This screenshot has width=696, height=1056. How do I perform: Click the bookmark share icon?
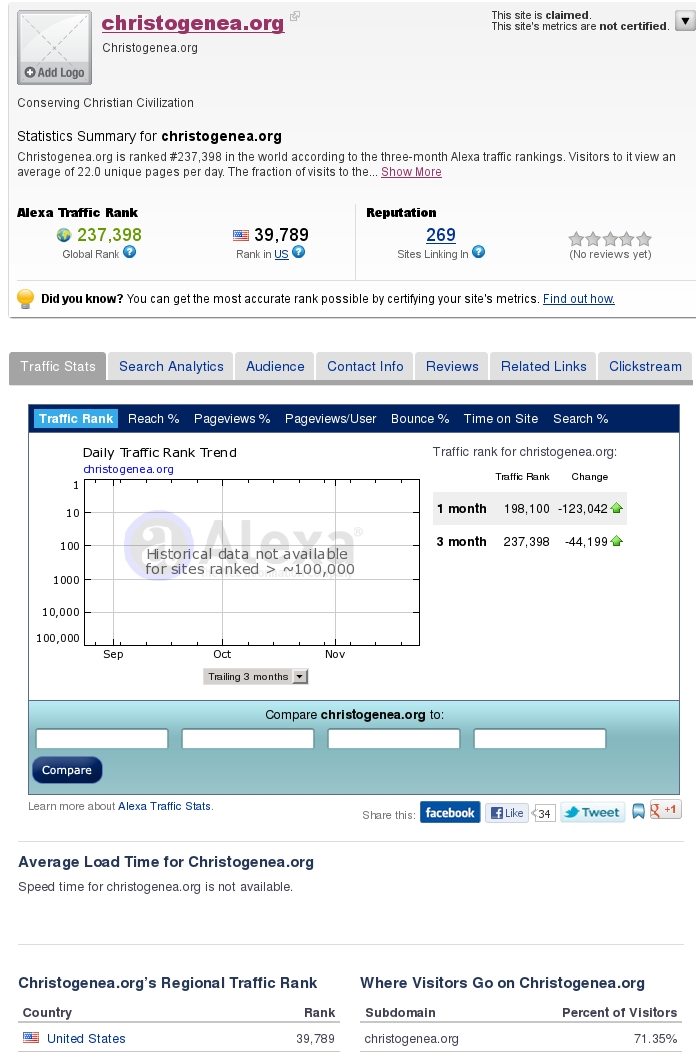[638, 812]
